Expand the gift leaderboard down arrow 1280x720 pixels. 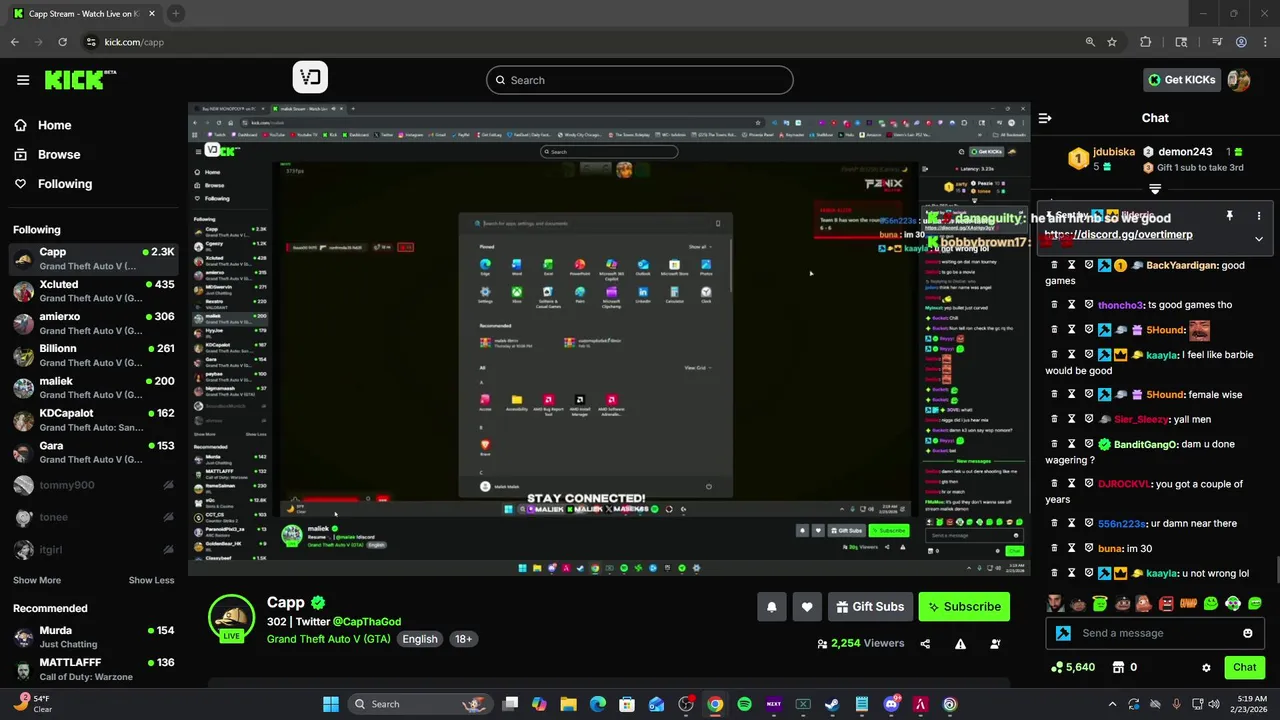1155,189
